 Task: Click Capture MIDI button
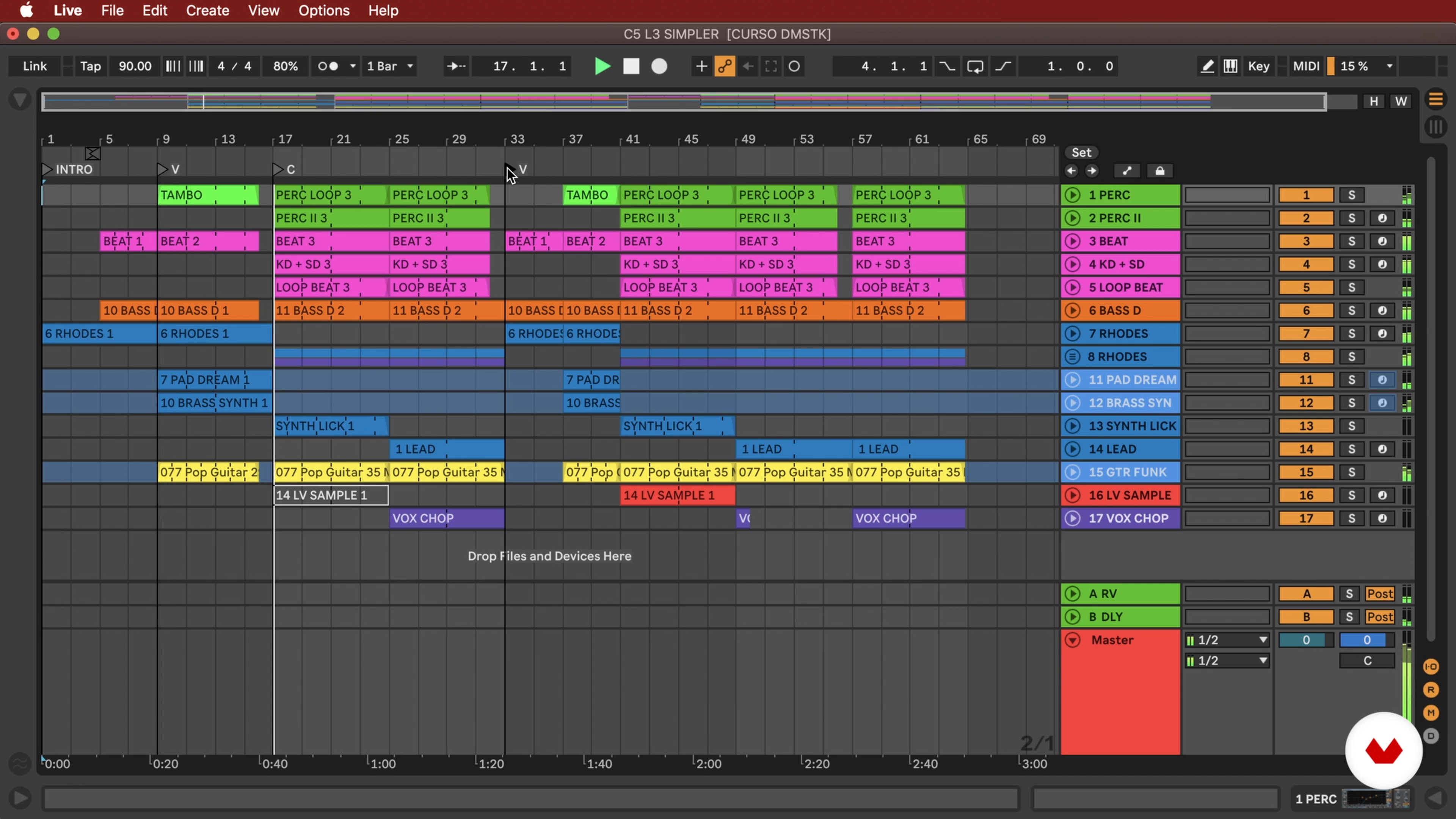pyautogui.click(x=771, y=66)
